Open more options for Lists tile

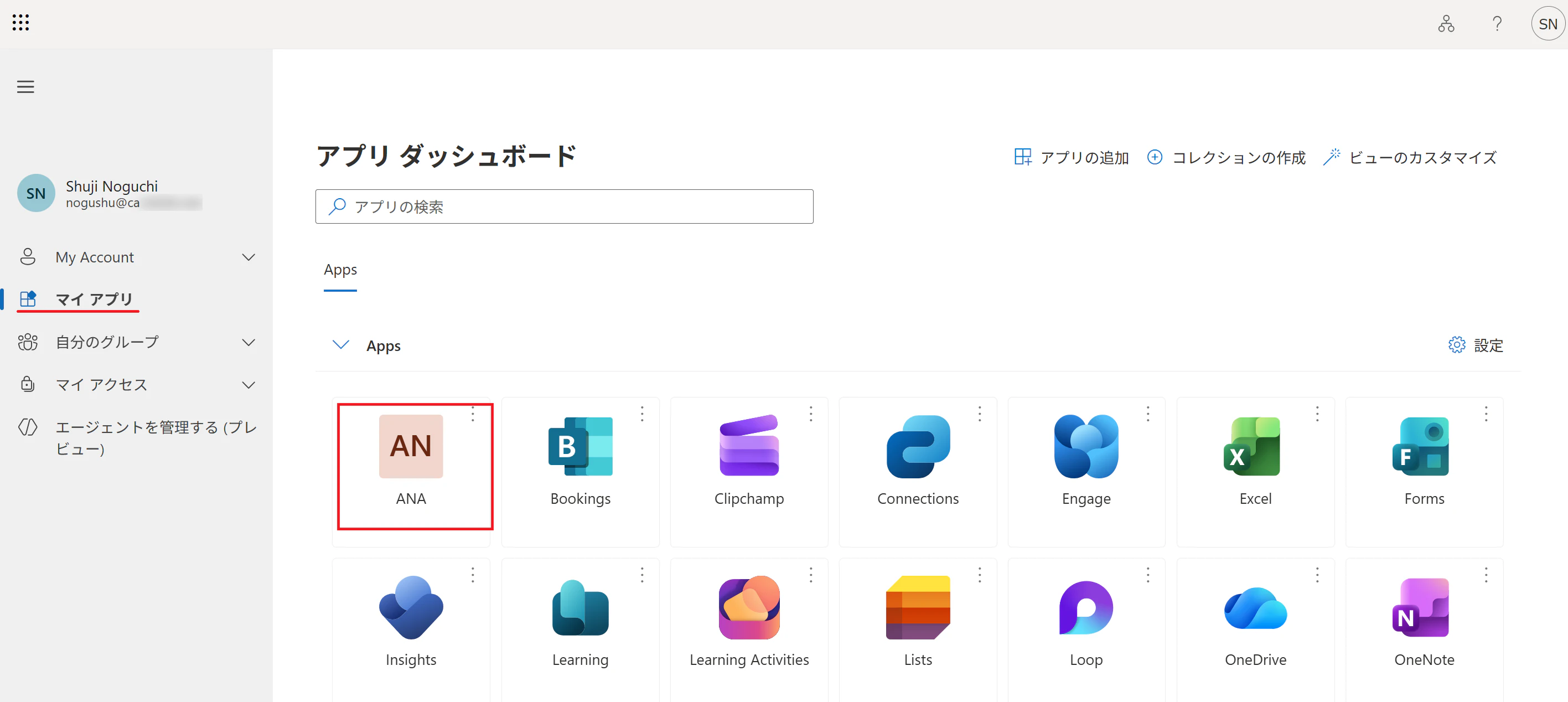(980, 575)
